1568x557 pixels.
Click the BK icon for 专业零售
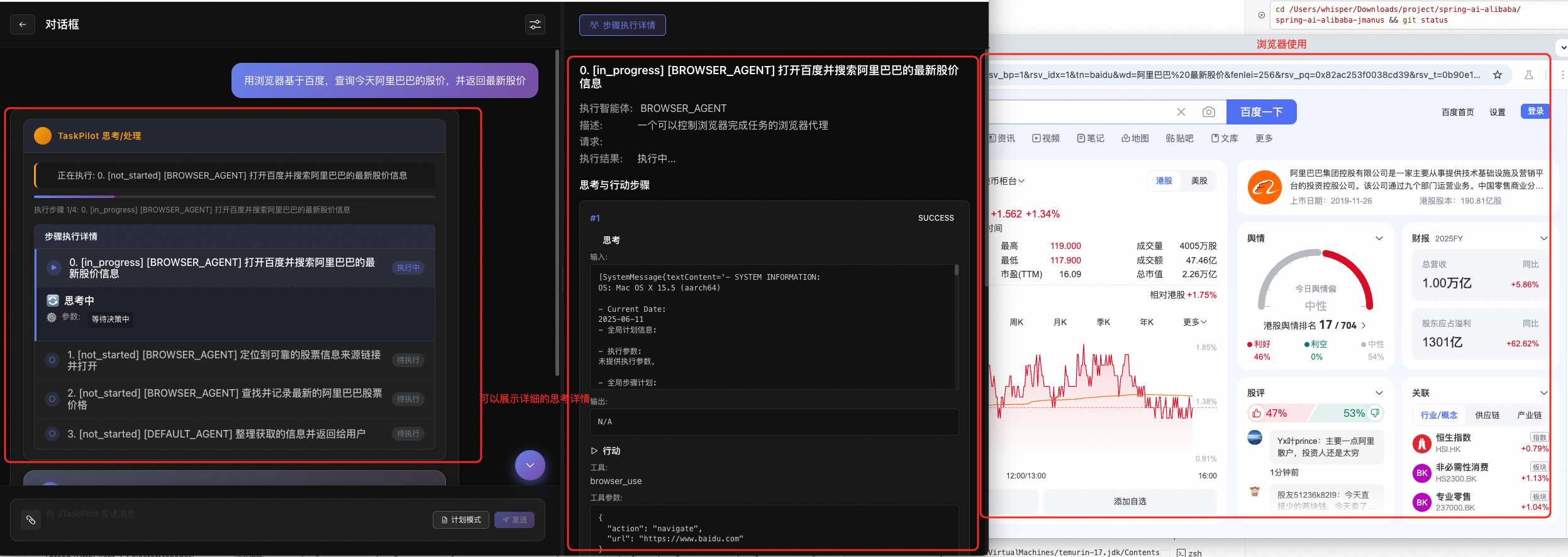click(1422, 502)
